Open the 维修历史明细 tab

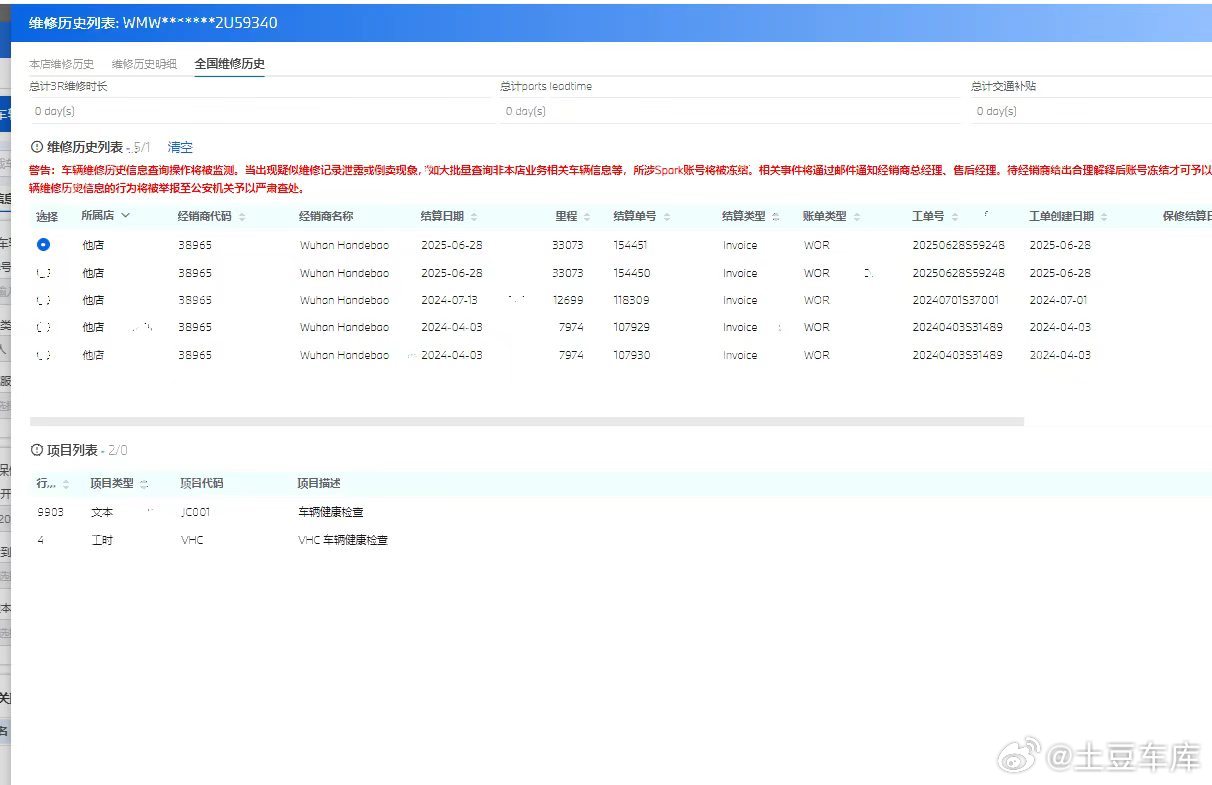(144, 64)
